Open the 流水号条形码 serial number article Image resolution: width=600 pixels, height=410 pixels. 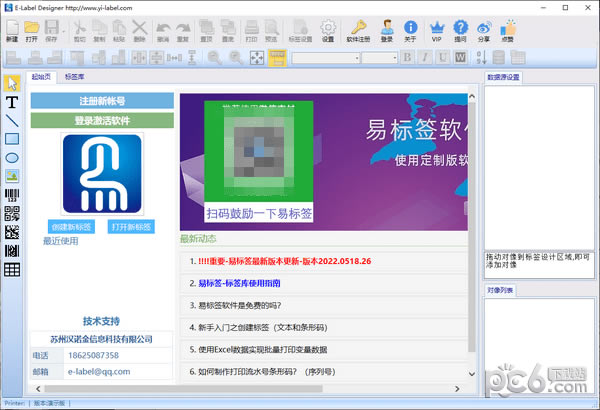267,372
